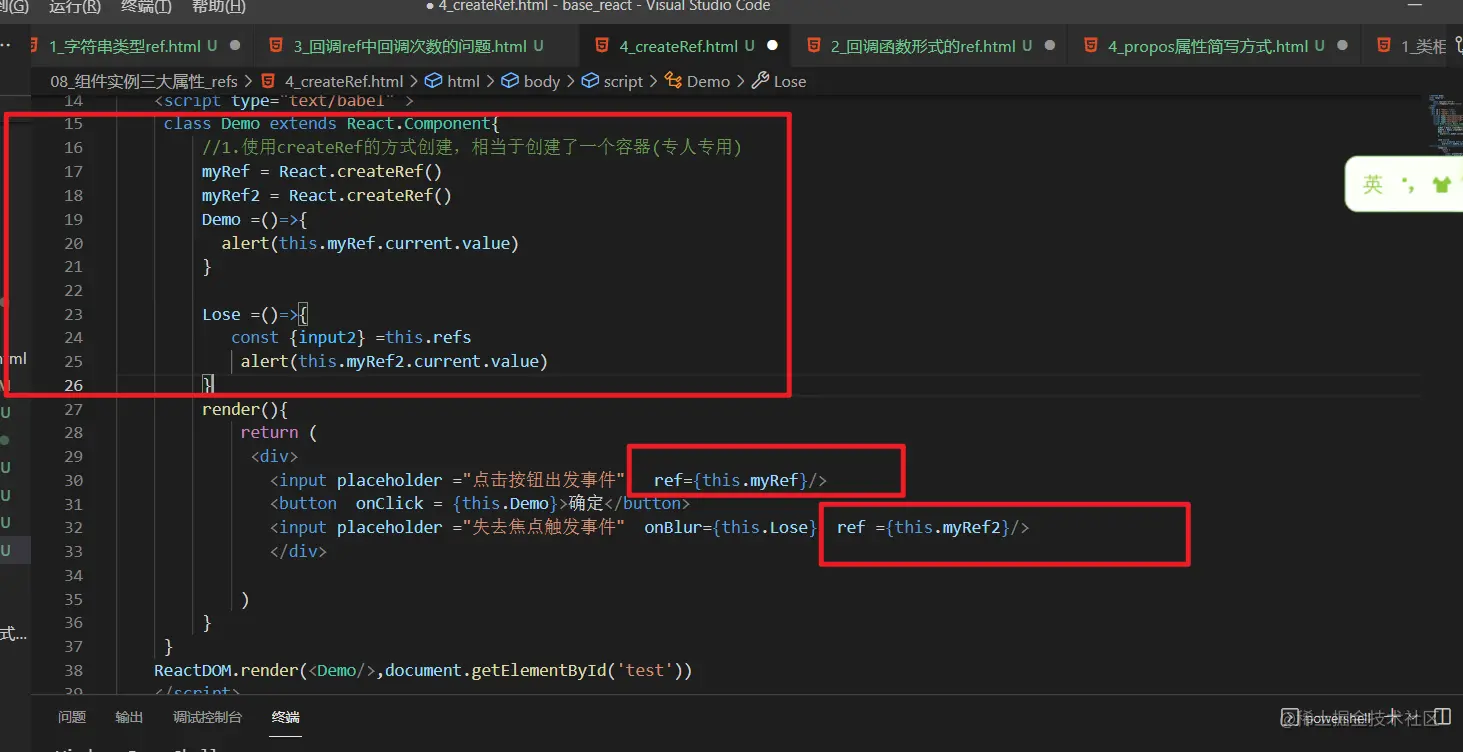
Task: Click the 英 language mode on IME bar
Action: tap(1373, 184)
